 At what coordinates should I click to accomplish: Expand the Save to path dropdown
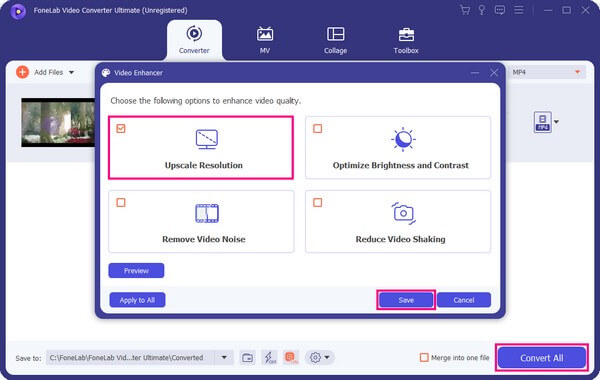pos(224,358)
